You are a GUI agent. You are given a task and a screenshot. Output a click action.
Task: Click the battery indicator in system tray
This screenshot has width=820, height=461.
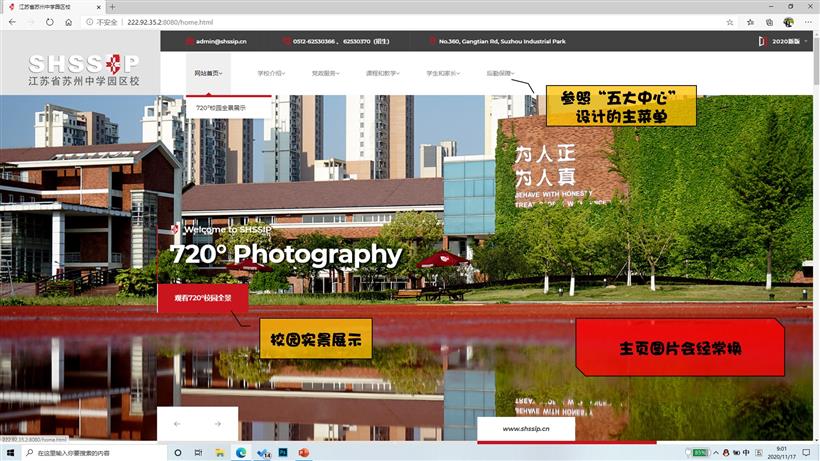coord(700,453)
